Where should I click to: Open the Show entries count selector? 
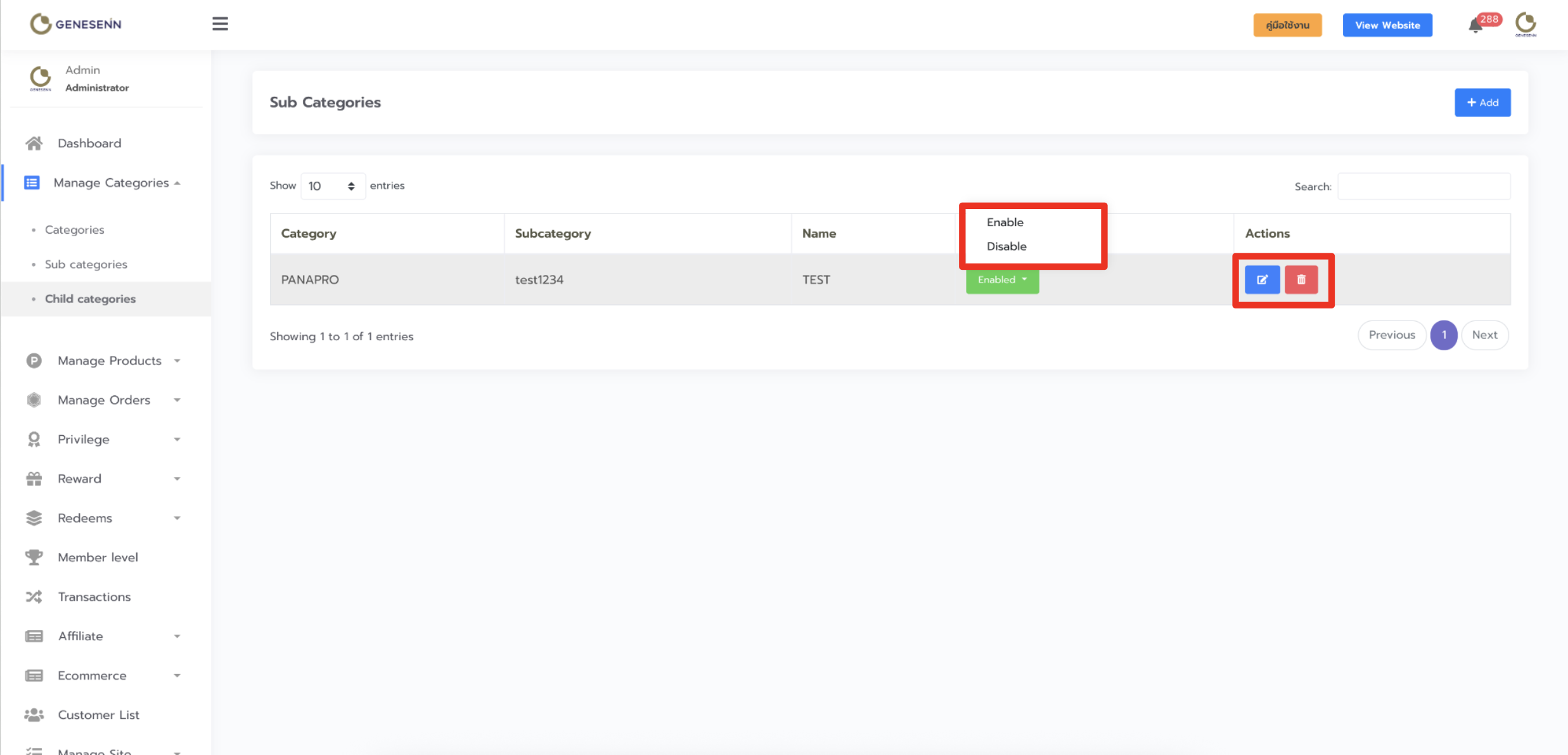332,186
